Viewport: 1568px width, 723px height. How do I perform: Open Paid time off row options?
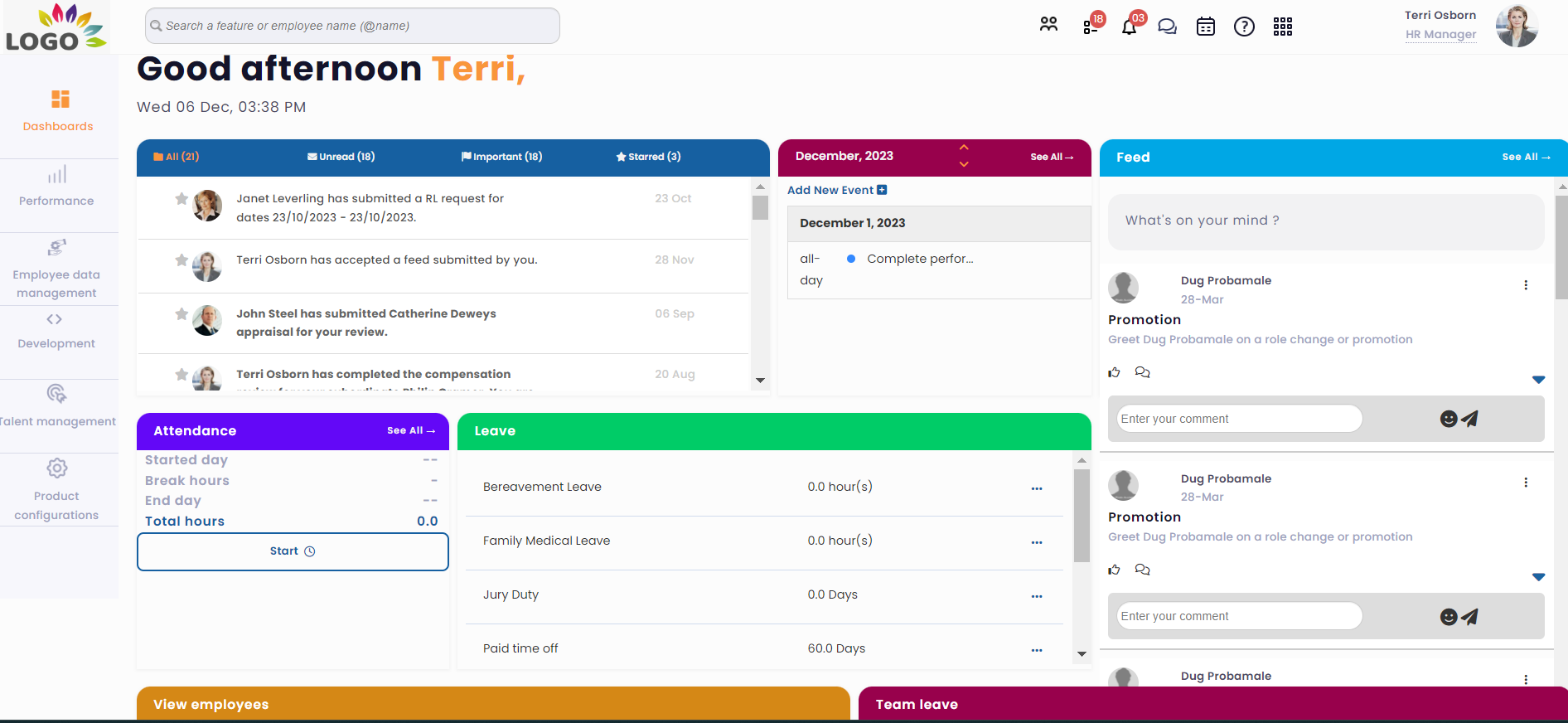click(1037, 651)
